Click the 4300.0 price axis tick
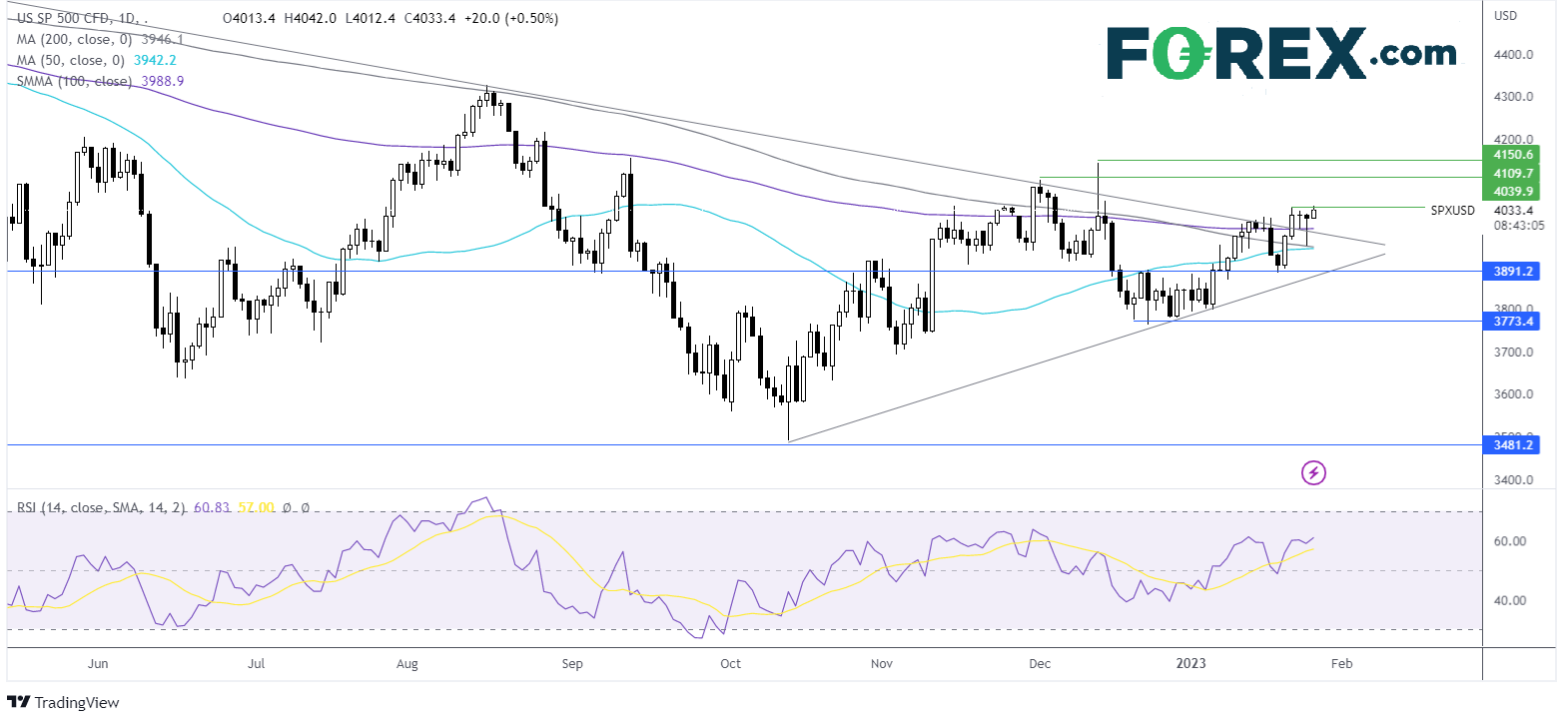 click(1513, 97)
